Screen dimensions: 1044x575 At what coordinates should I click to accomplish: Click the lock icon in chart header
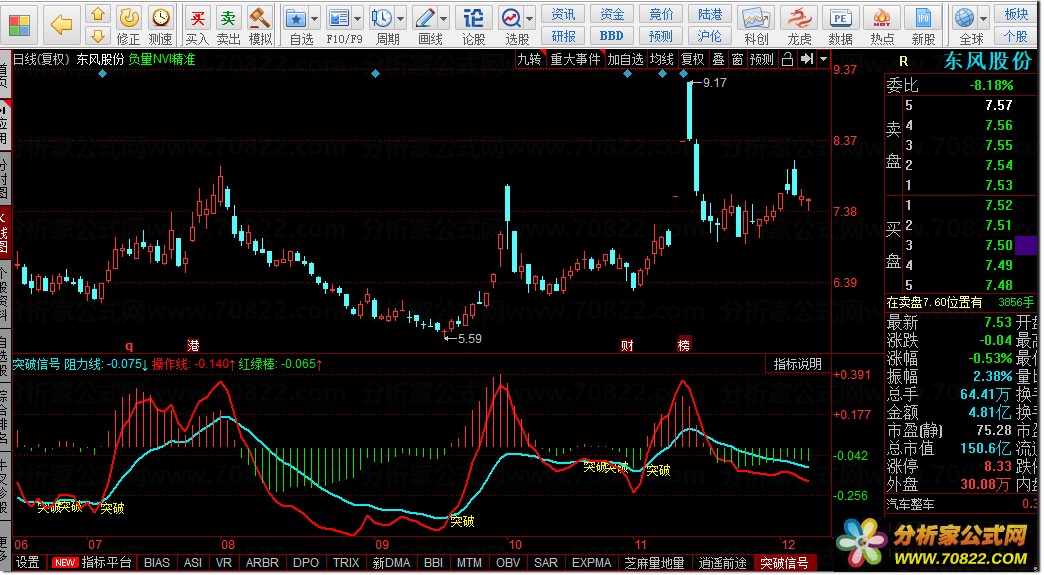tap(787, 59)
